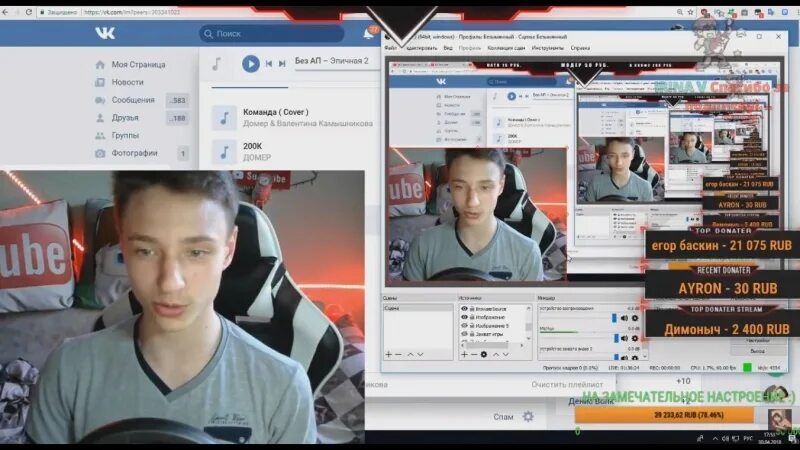Open the Справка menu in OBS
The width and height of the screenshot is (800, 450).
580,48
